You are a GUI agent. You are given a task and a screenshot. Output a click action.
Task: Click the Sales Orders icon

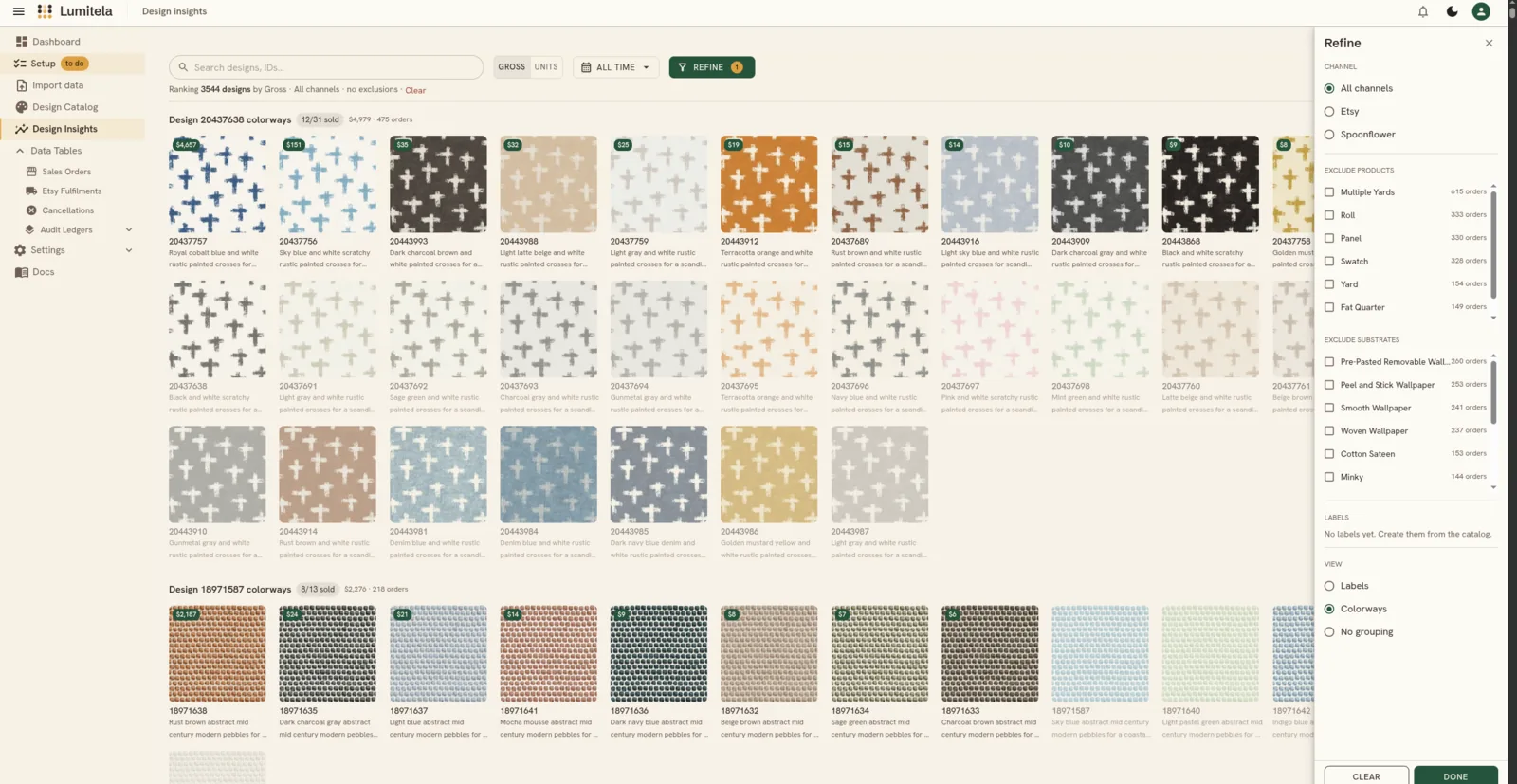pyautogui.click(x=31, y=172)
